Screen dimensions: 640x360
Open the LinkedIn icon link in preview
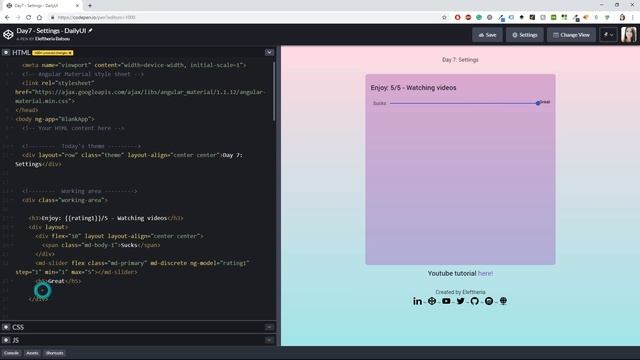(417, 301)
